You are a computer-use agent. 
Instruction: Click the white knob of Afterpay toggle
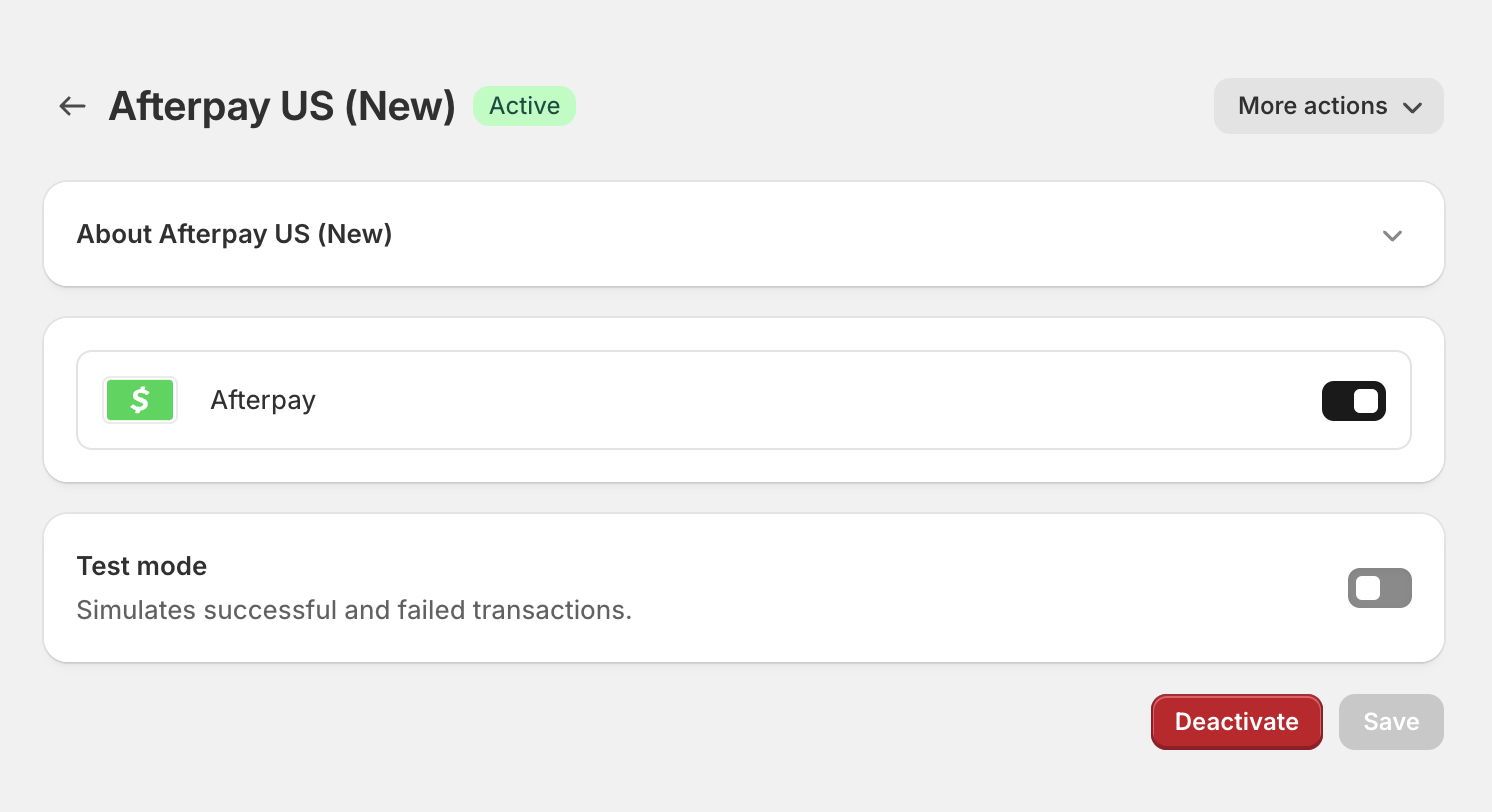(x=1366, y=401)
